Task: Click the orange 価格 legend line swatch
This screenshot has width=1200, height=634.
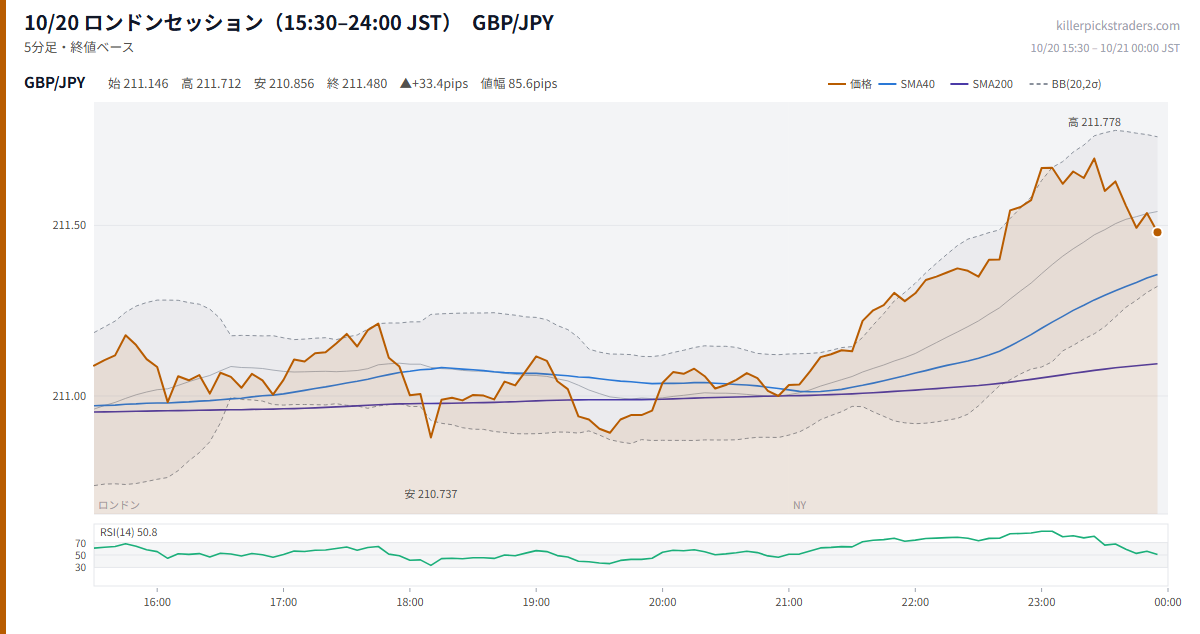Action: click(837, 84)
